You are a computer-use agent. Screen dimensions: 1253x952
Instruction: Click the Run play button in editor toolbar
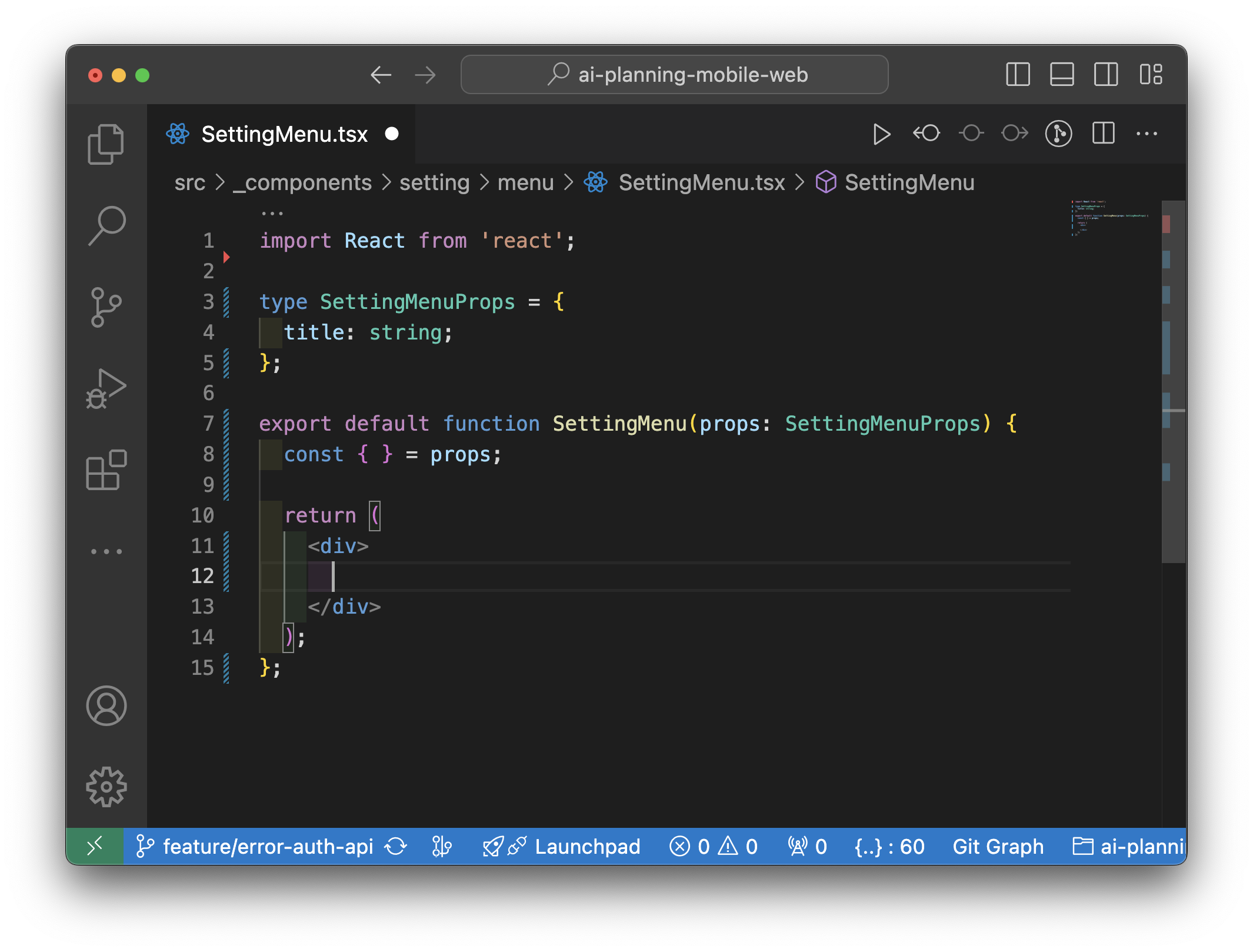881,134
